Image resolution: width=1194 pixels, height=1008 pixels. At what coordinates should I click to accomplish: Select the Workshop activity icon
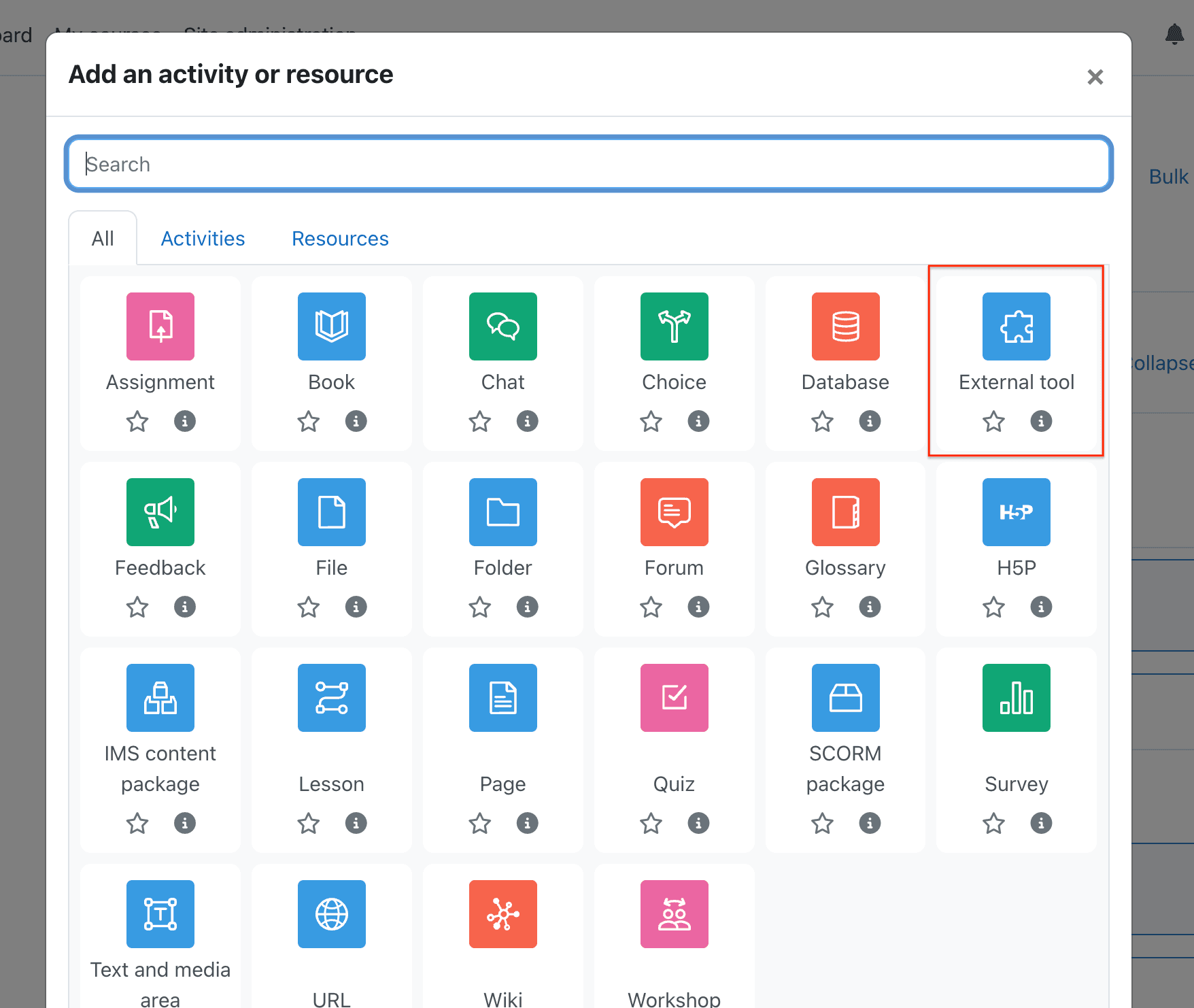pos(675,914)
